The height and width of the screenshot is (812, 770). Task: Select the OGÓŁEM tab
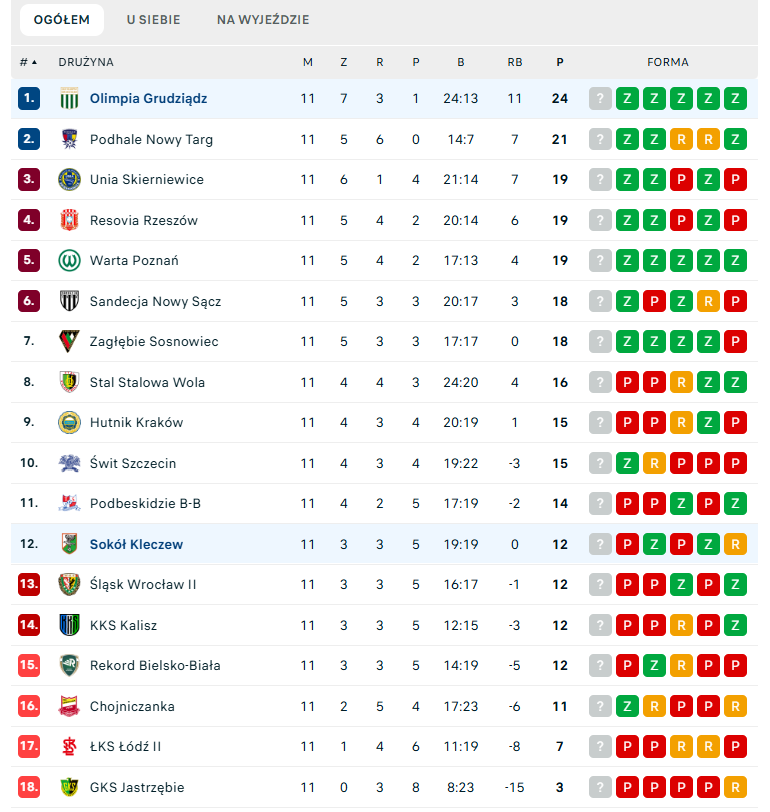point(61,20)
